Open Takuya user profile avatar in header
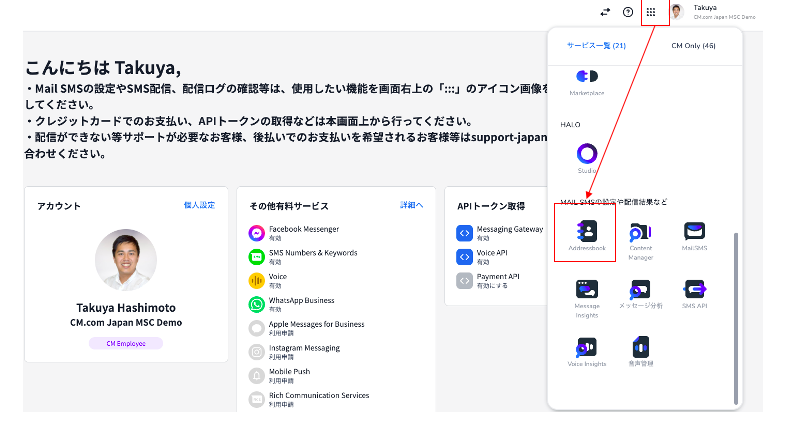The height and width of the screenshot is (429, 787). (x=677, y=12)
